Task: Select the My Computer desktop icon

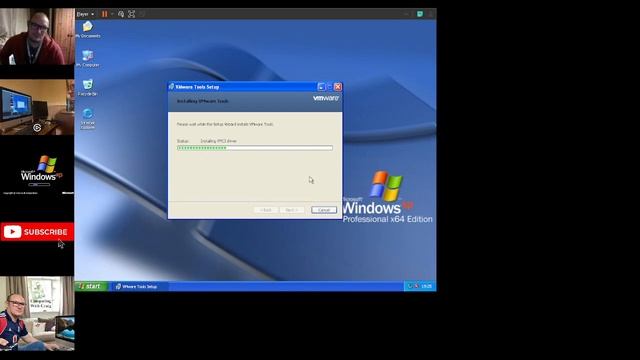Action: (87, 59)
